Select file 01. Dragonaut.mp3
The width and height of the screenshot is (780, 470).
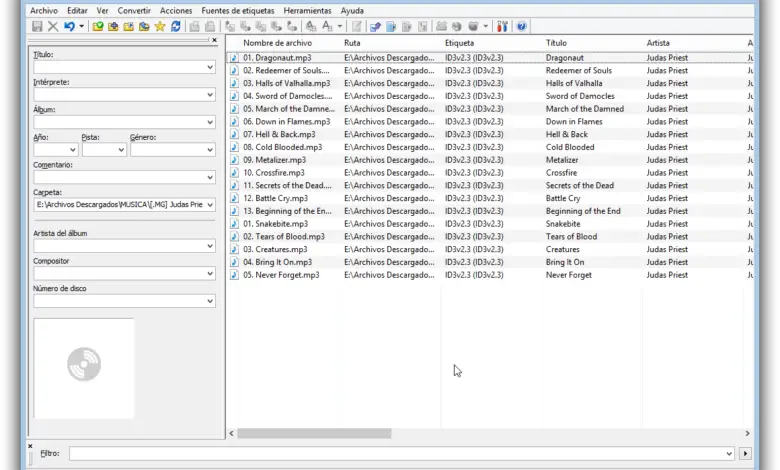277,58
